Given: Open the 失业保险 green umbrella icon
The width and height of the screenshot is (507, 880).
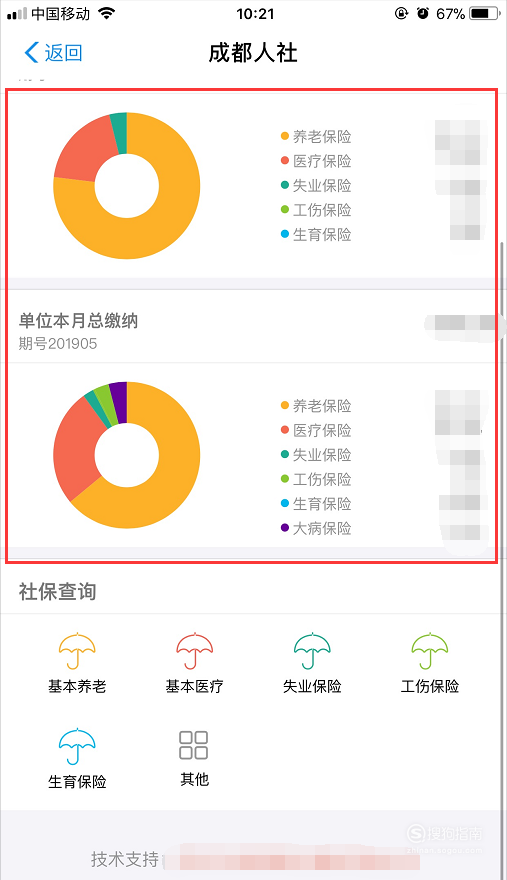Looking at the screenshot, I should (312, 651).
